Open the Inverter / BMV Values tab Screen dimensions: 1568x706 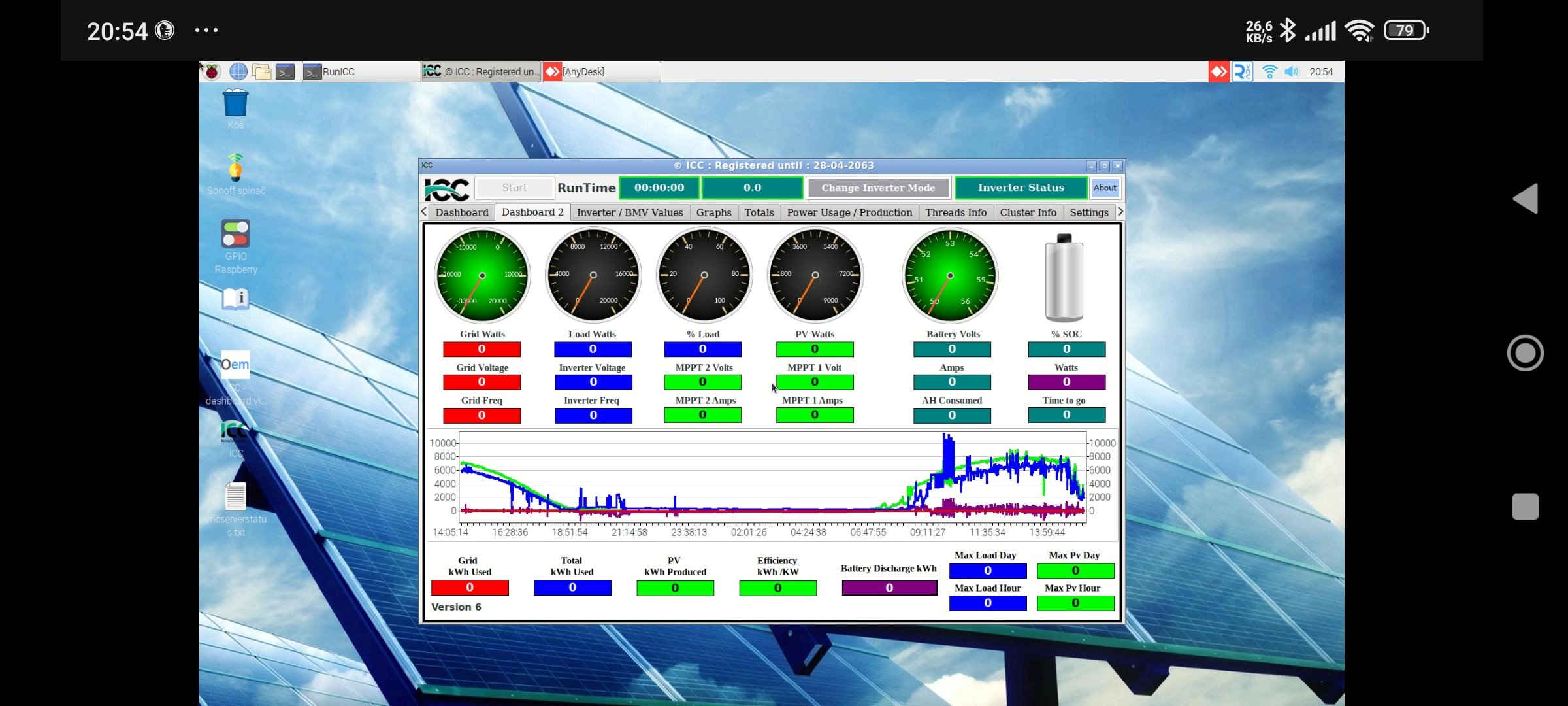click(x=630, y=212)
